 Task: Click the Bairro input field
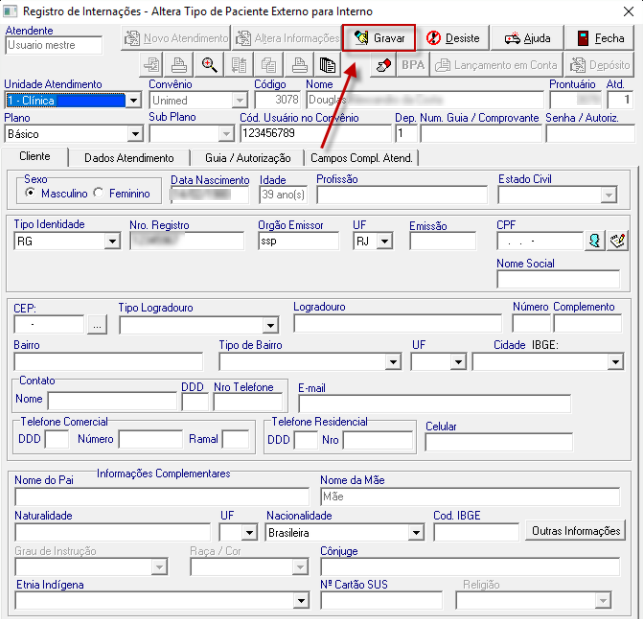[x=108, y=362]
